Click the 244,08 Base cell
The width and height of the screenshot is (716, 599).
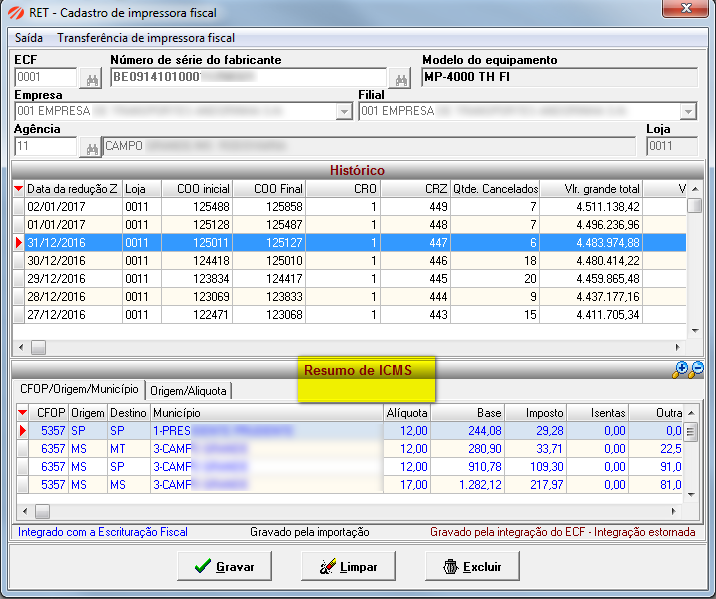(467, 431)
